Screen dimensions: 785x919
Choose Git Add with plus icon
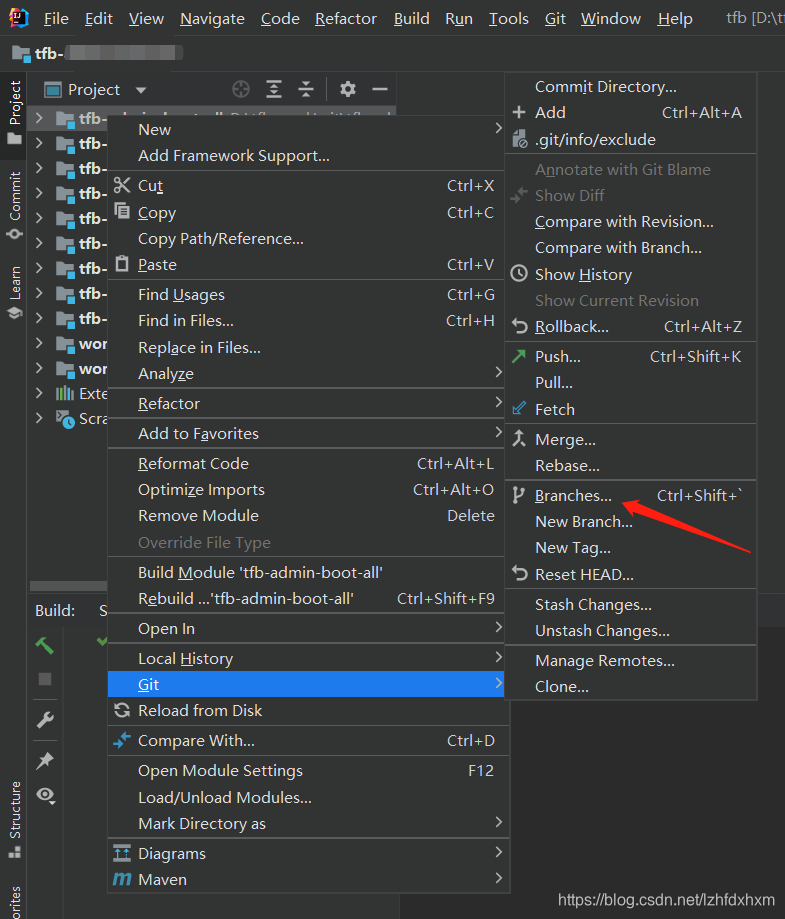pyautogui.click(x=631, y=113)
